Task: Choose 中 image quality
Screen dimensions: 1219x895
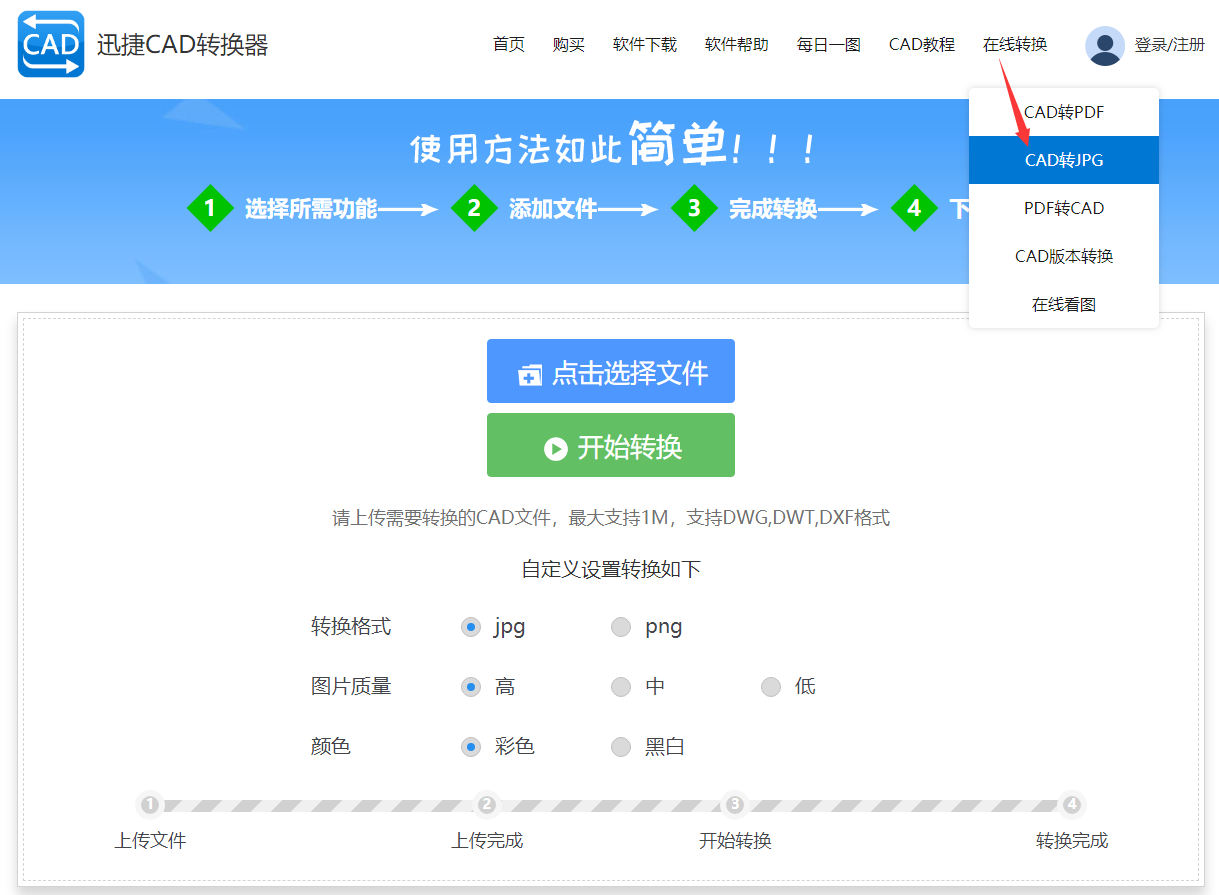Action: tap(621, 687)
